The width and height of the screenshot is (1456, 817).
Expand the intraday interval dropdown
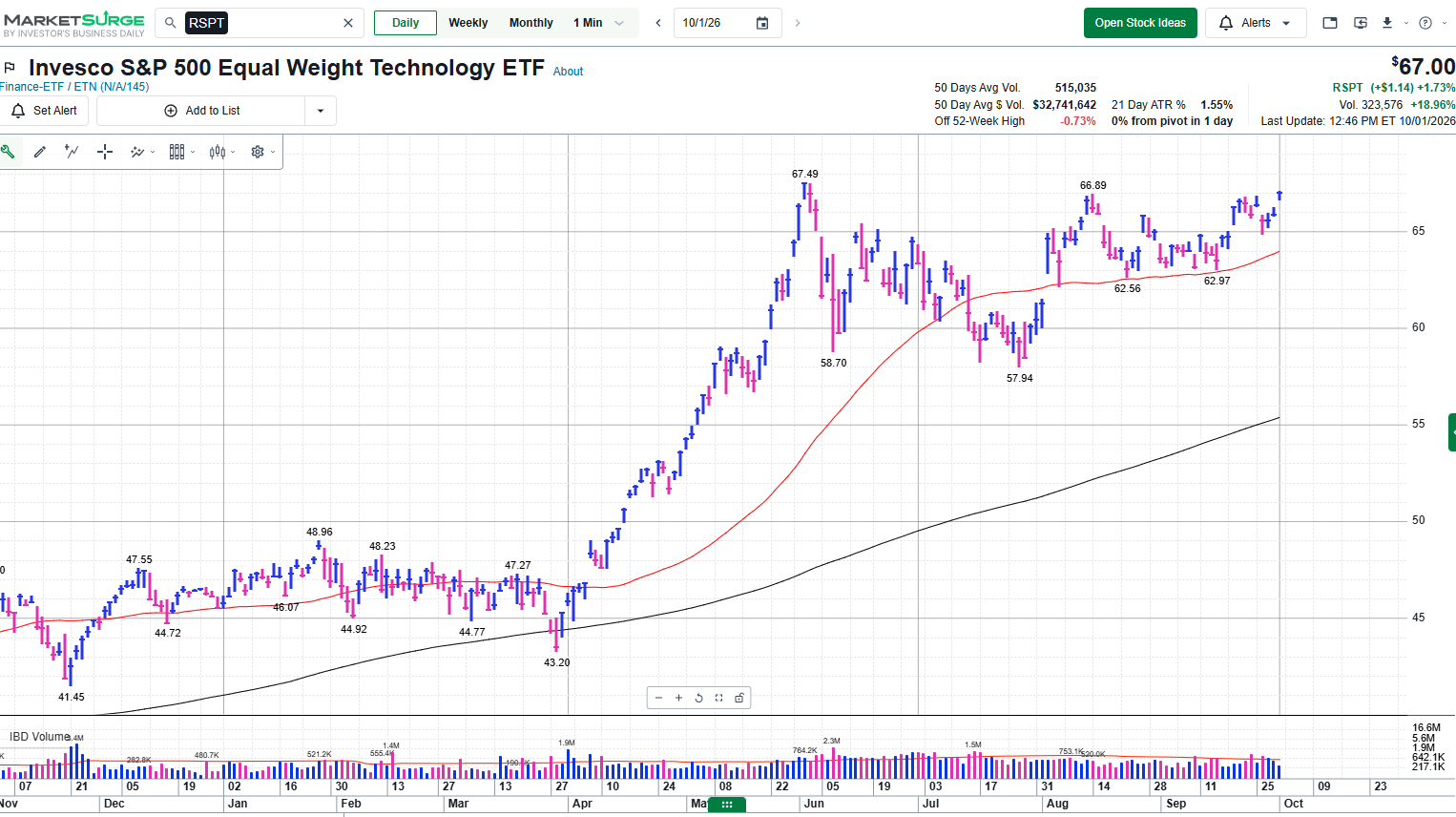click(620, 23)
